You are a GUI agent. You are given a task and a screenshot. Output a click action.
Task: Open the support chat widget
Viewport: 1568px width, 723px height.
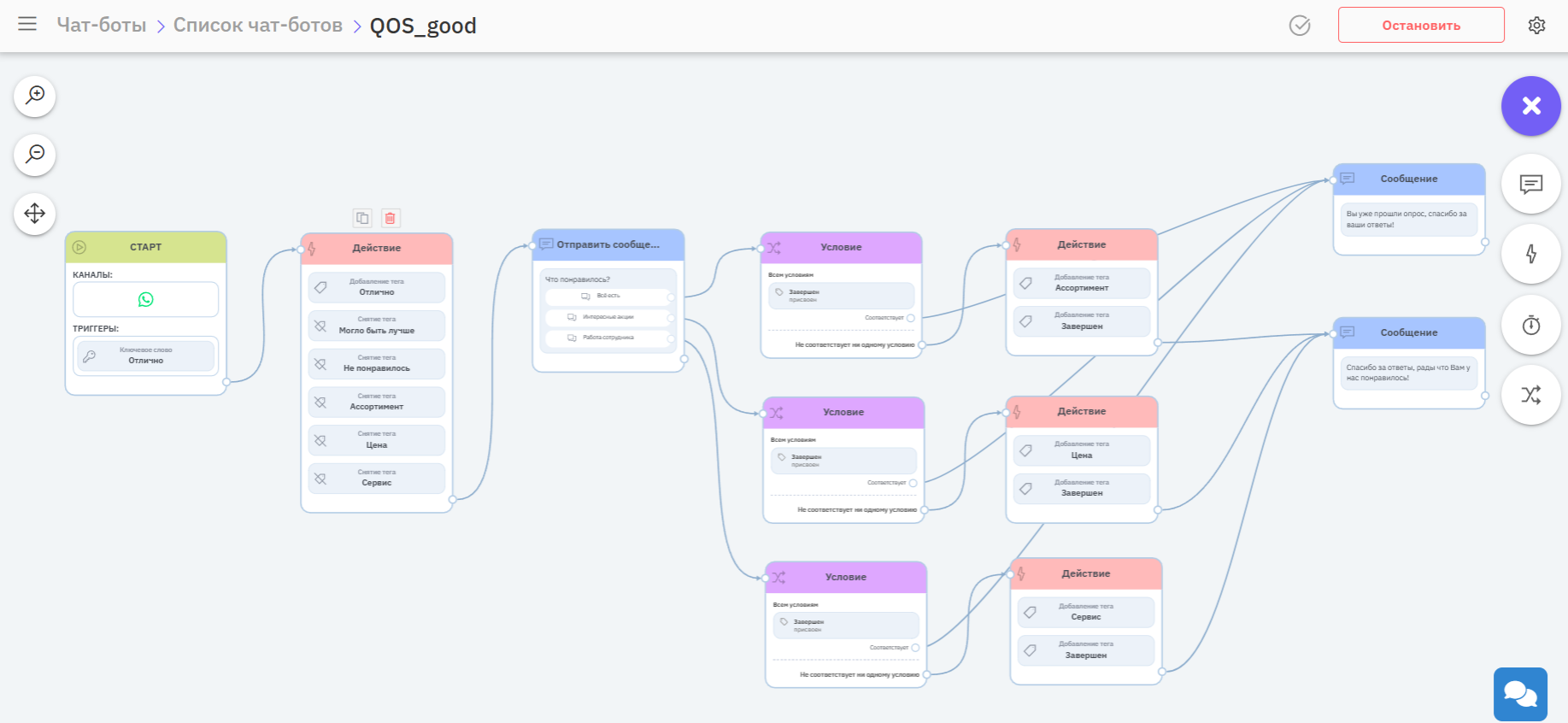[1520, 694]
